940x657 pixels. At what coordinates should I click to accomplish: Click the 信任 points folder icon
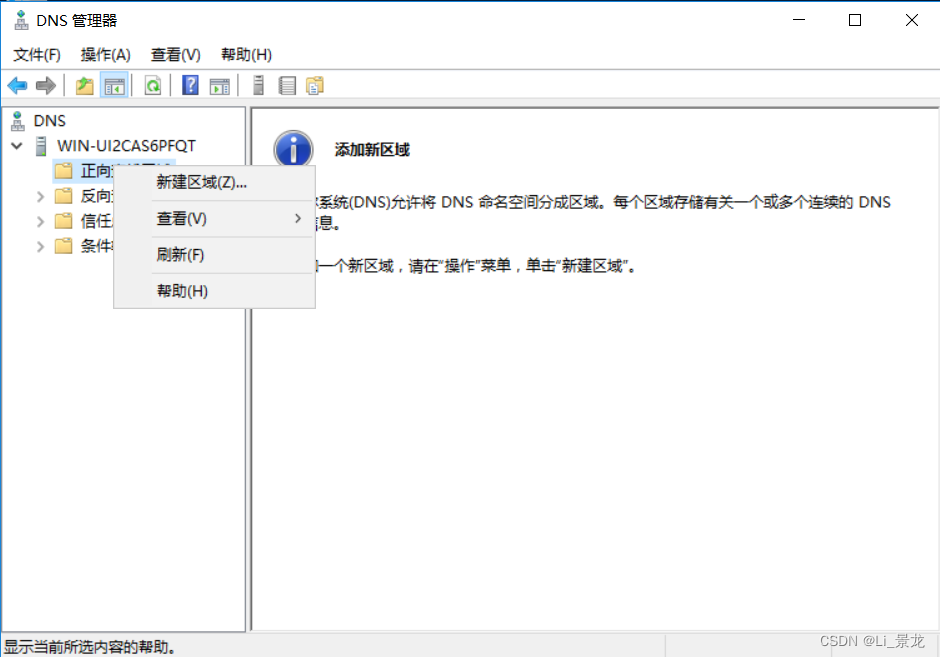pos(64,221)
